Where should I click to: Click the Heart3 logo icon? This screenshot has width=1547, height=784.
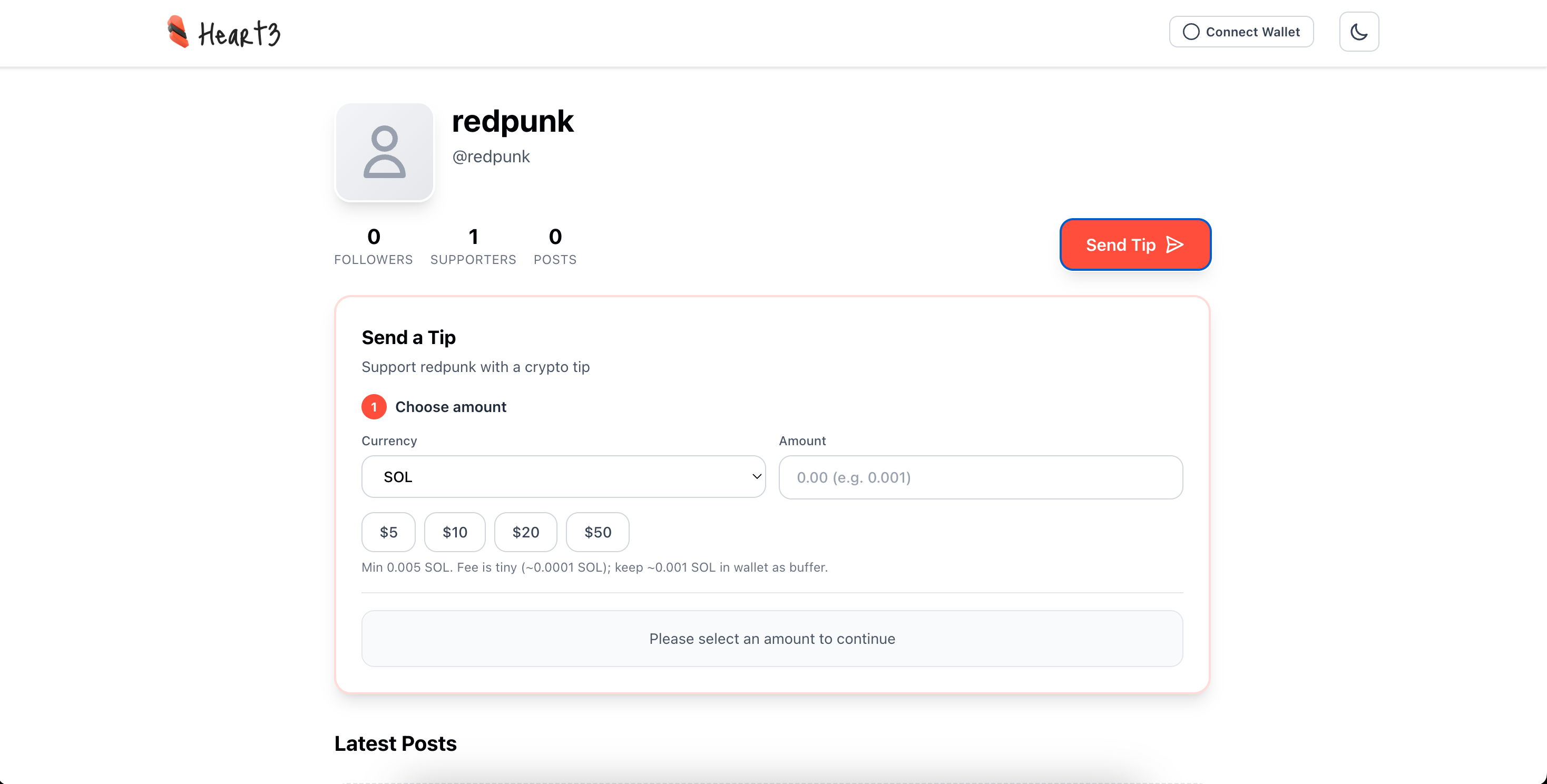click(178, 32)
